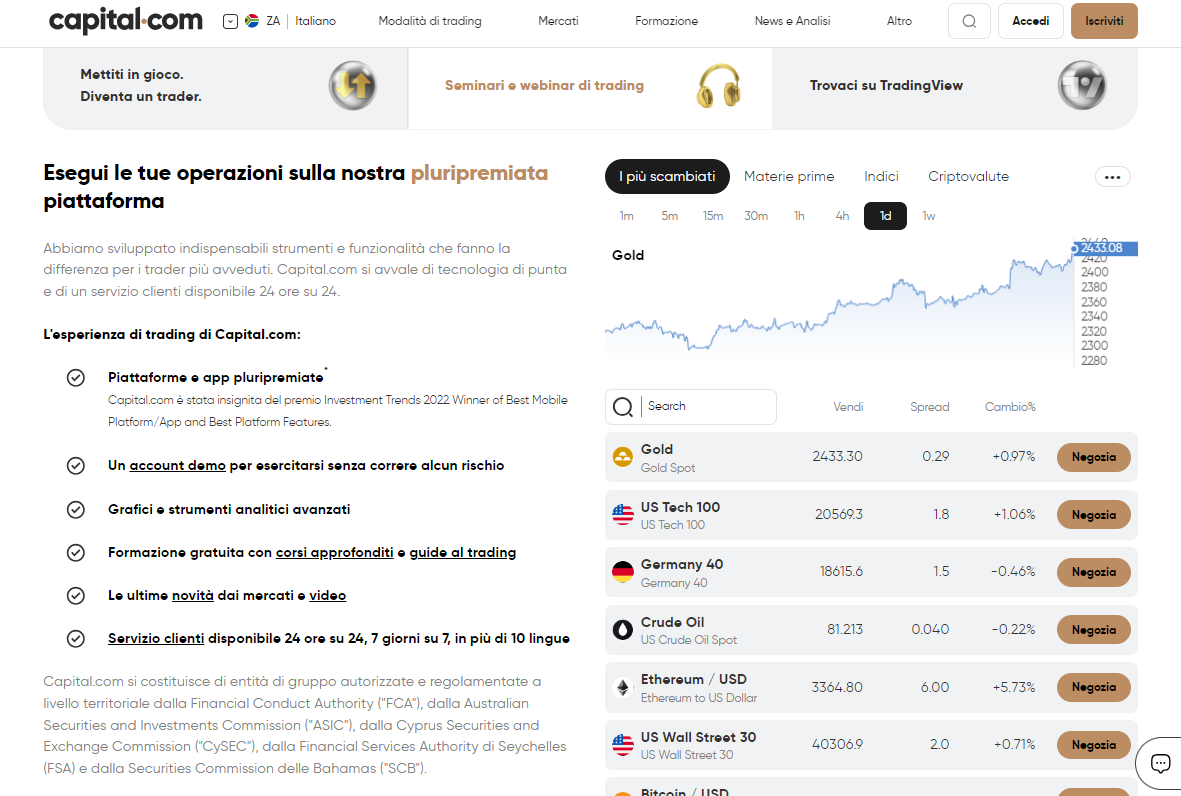This screenshot has height=796, width=1181.
Task: Select the 1d chart timeframe
Action: 885,216
